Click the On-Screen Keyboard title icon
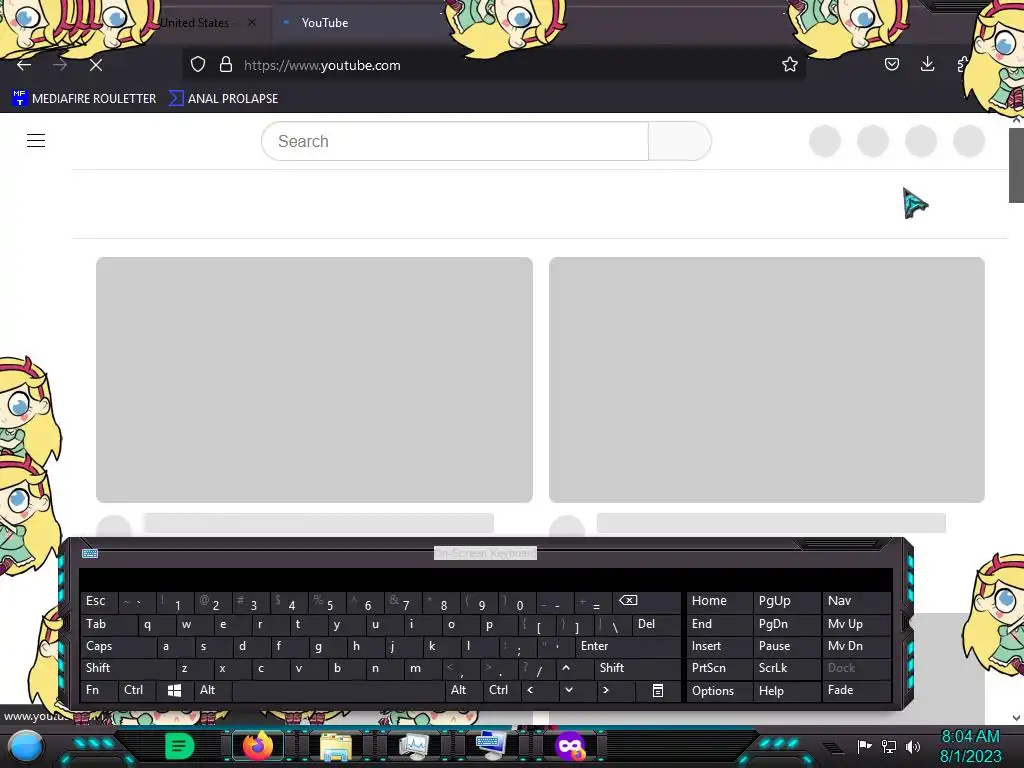 tap(90, 554)
